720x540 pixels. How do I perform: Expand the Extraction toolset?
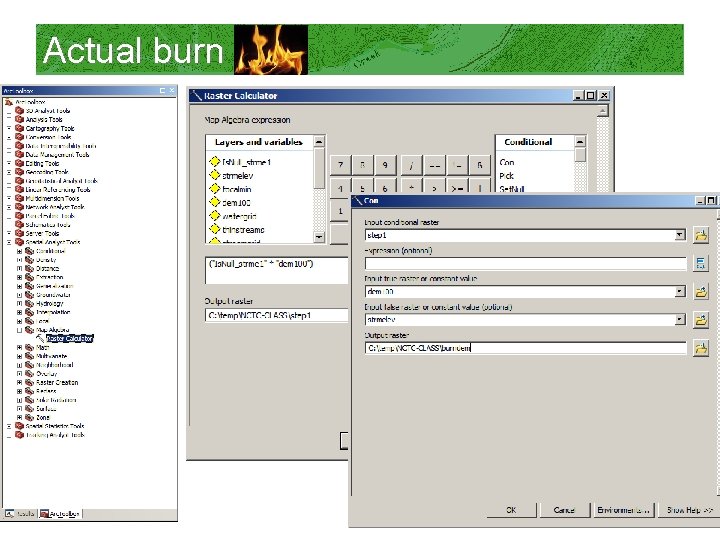coord(19,277)
